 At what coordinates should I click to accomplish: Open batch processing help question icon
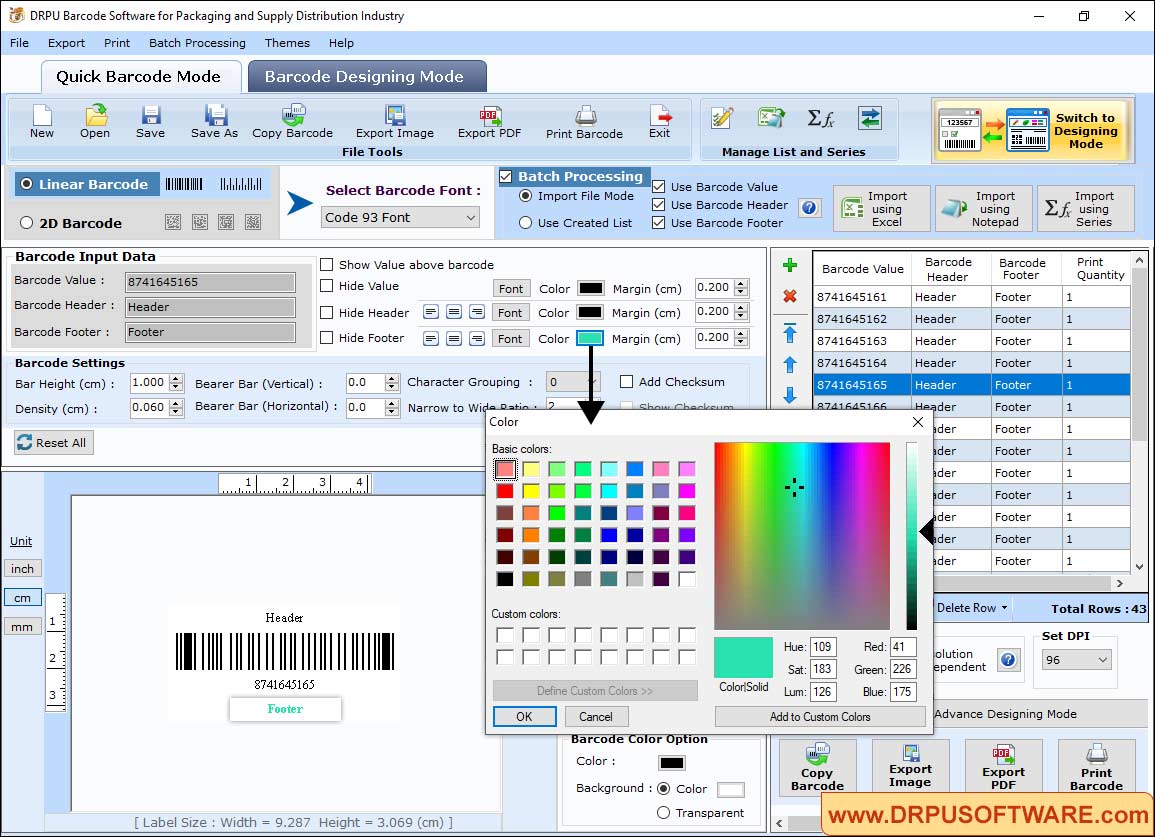(809, 208)
